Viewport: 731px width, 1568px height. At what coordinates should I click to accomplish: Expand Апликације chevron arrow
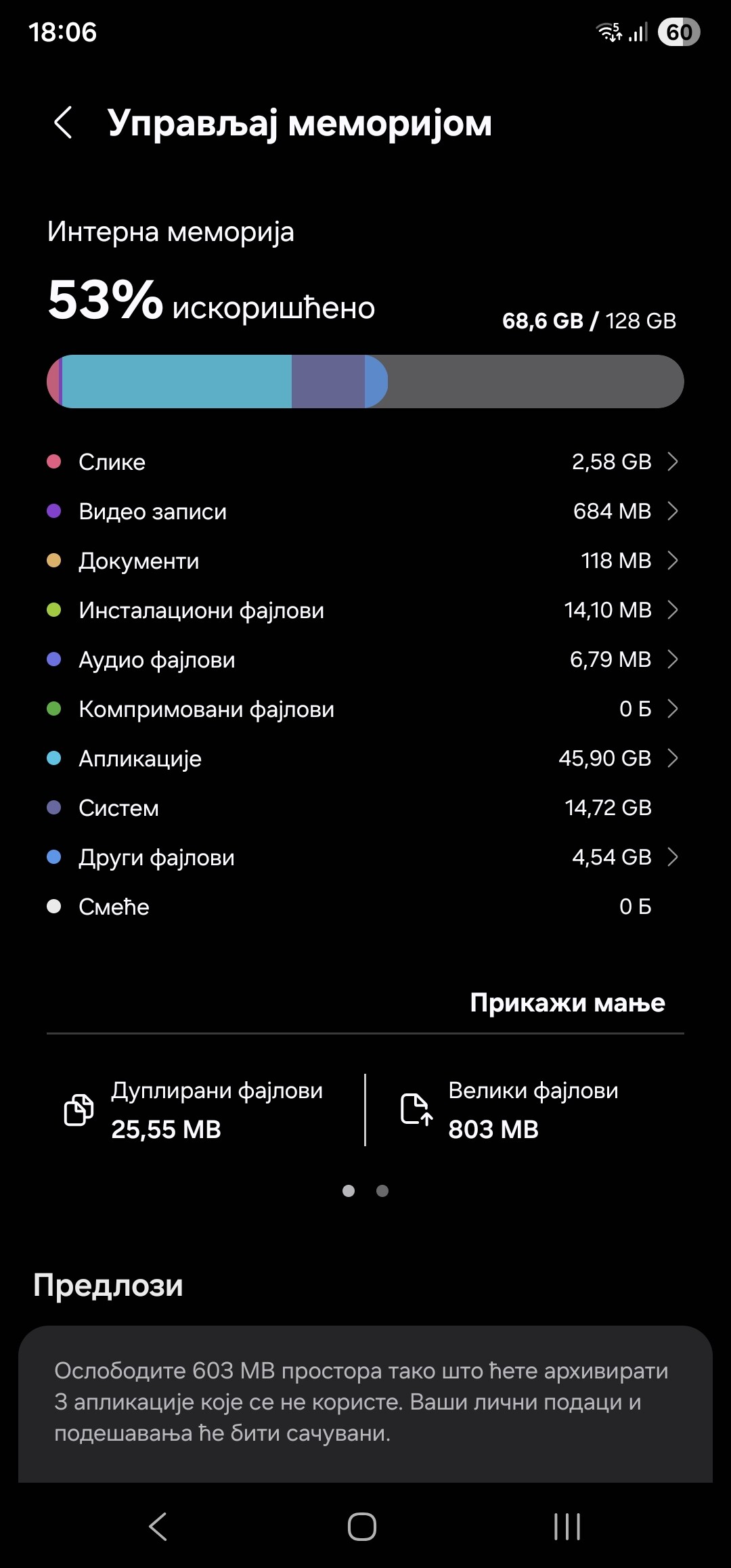coord(672,758)
